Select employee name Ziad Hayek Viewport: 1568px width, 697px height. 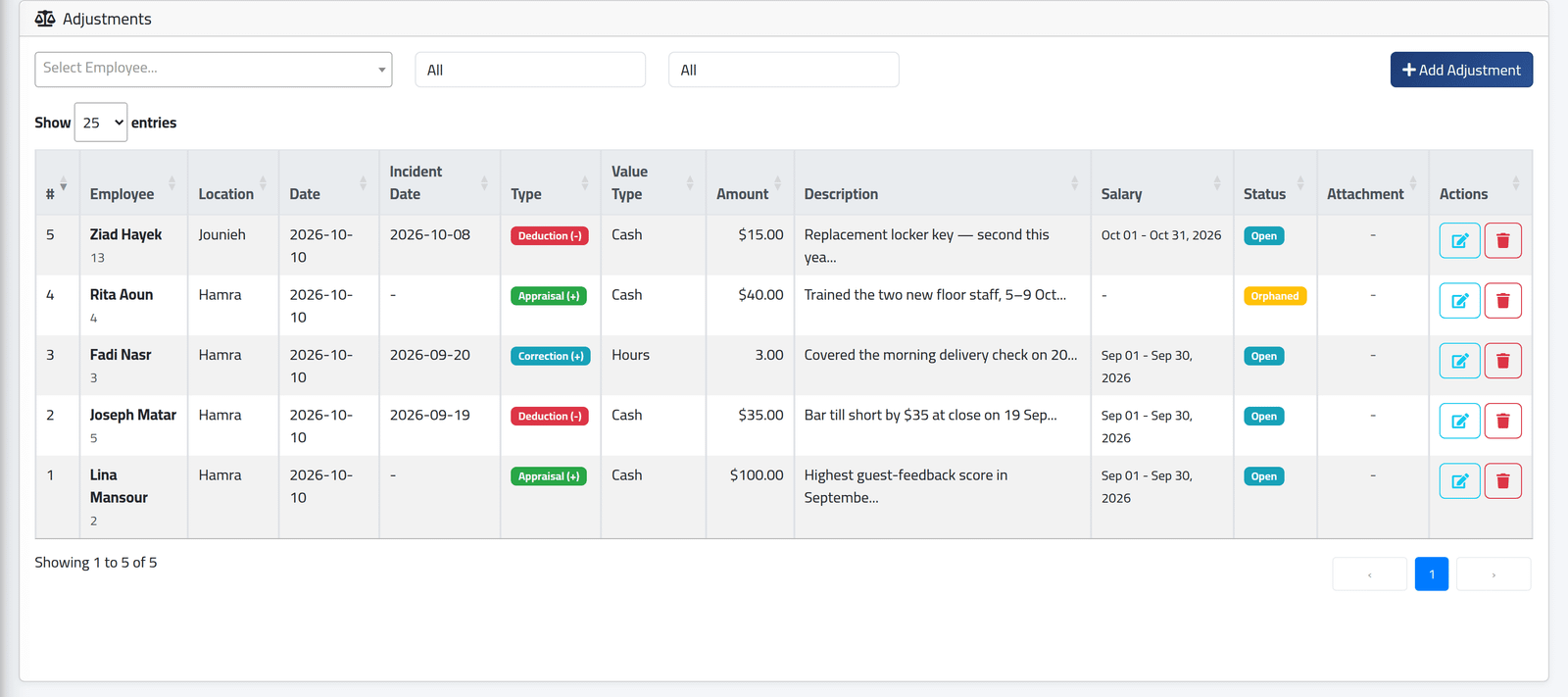125,234
